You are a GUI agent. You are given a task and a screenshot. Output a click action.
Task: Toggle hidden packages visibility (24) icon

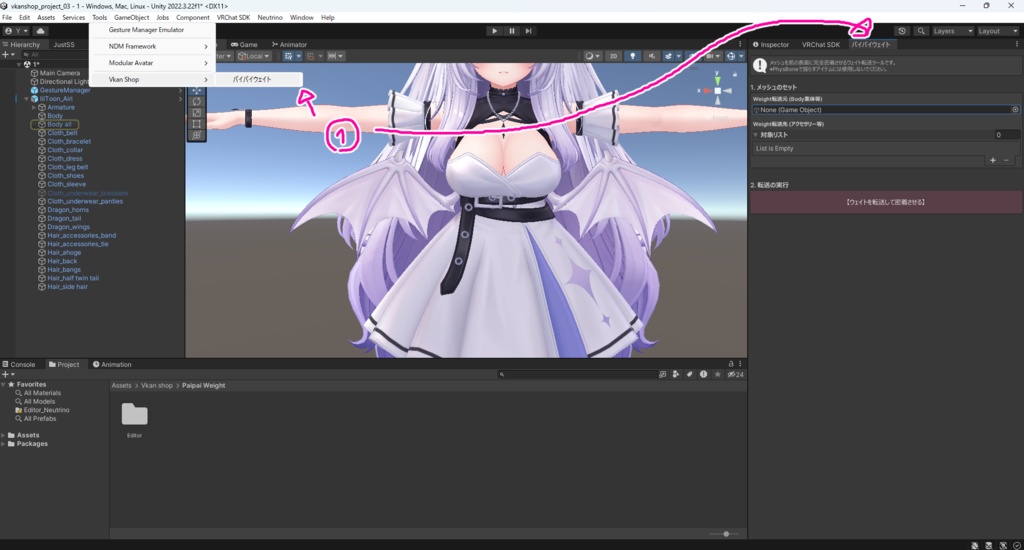coord(735,374)
